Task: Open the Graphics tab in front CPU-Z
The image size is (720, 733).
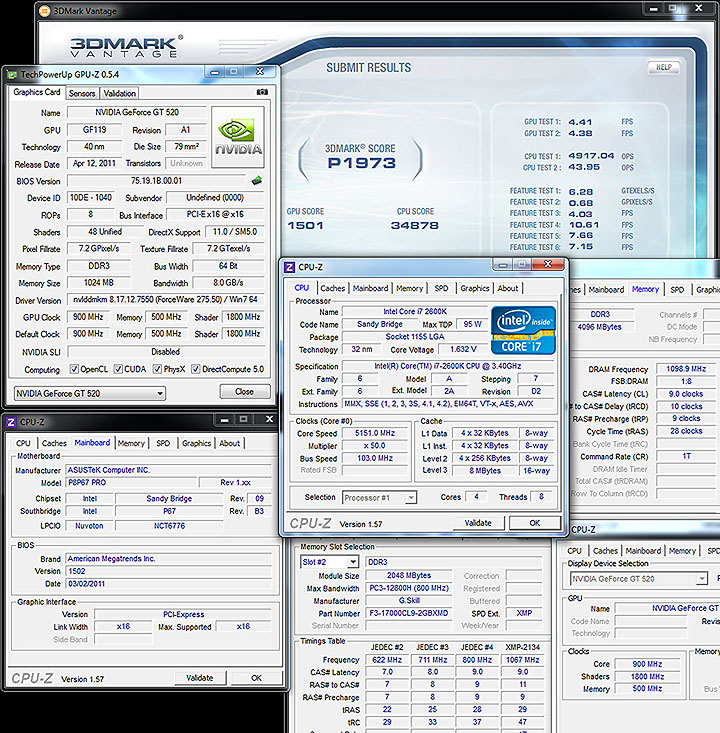Action: click(475, 288)
